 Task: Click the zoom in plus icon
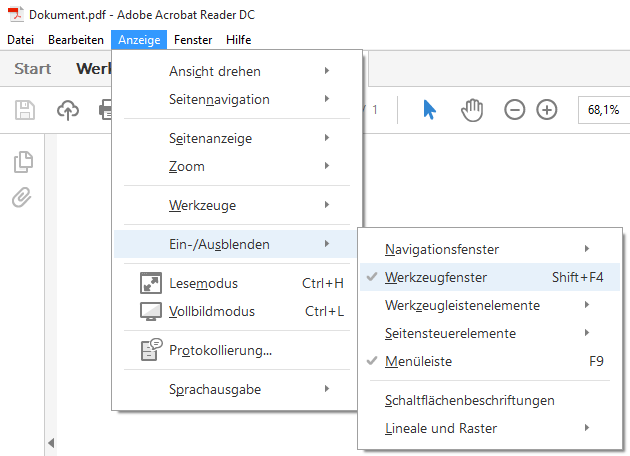pyautogui.click(x=547, y=110)
